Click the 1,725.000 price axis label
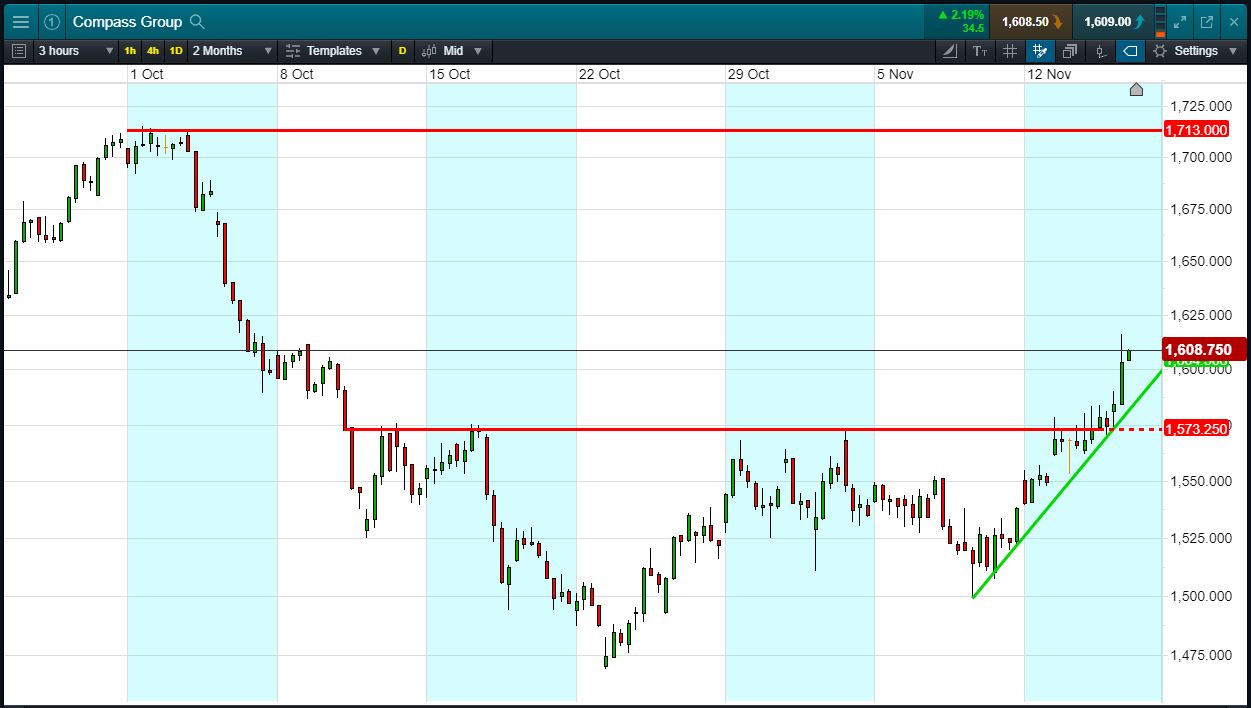1251x708 pixels. (1202, 105)
